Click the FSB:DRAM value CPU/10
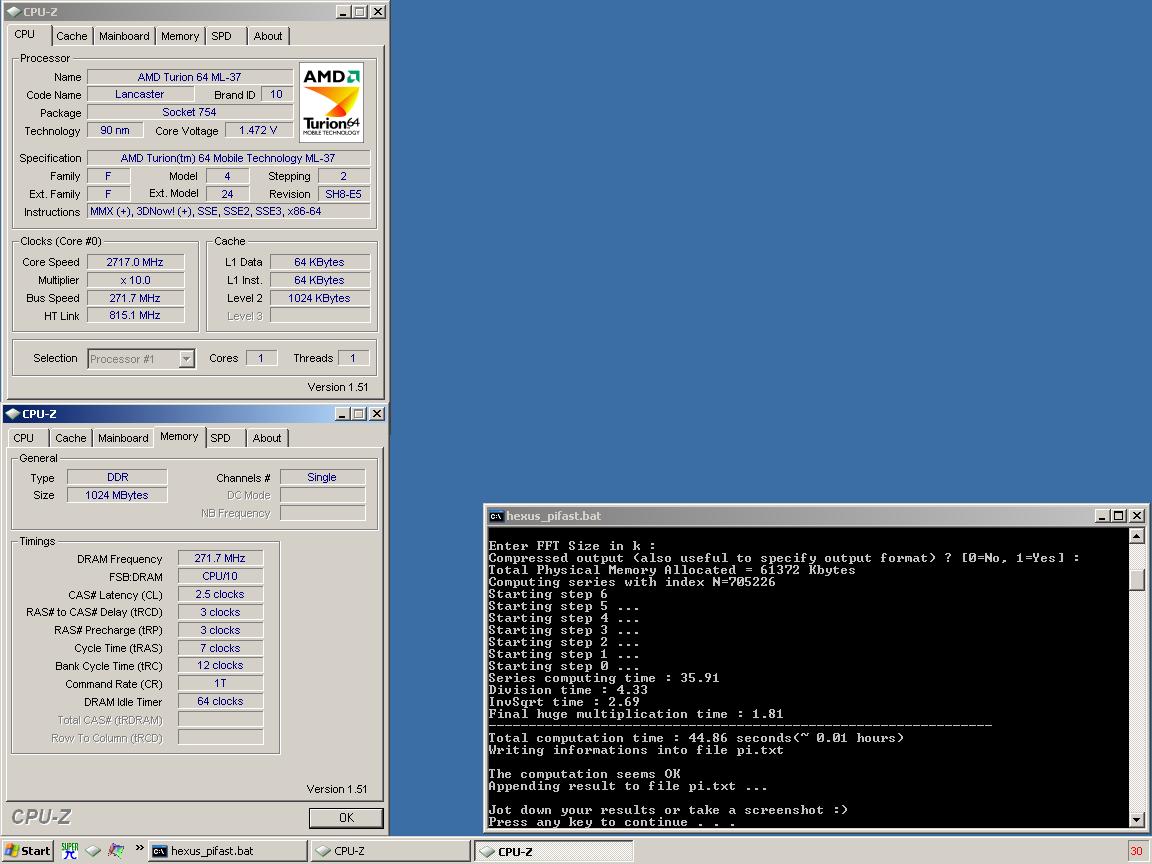The width and height of the screenshot is (1152, 864). coord(220,576)
